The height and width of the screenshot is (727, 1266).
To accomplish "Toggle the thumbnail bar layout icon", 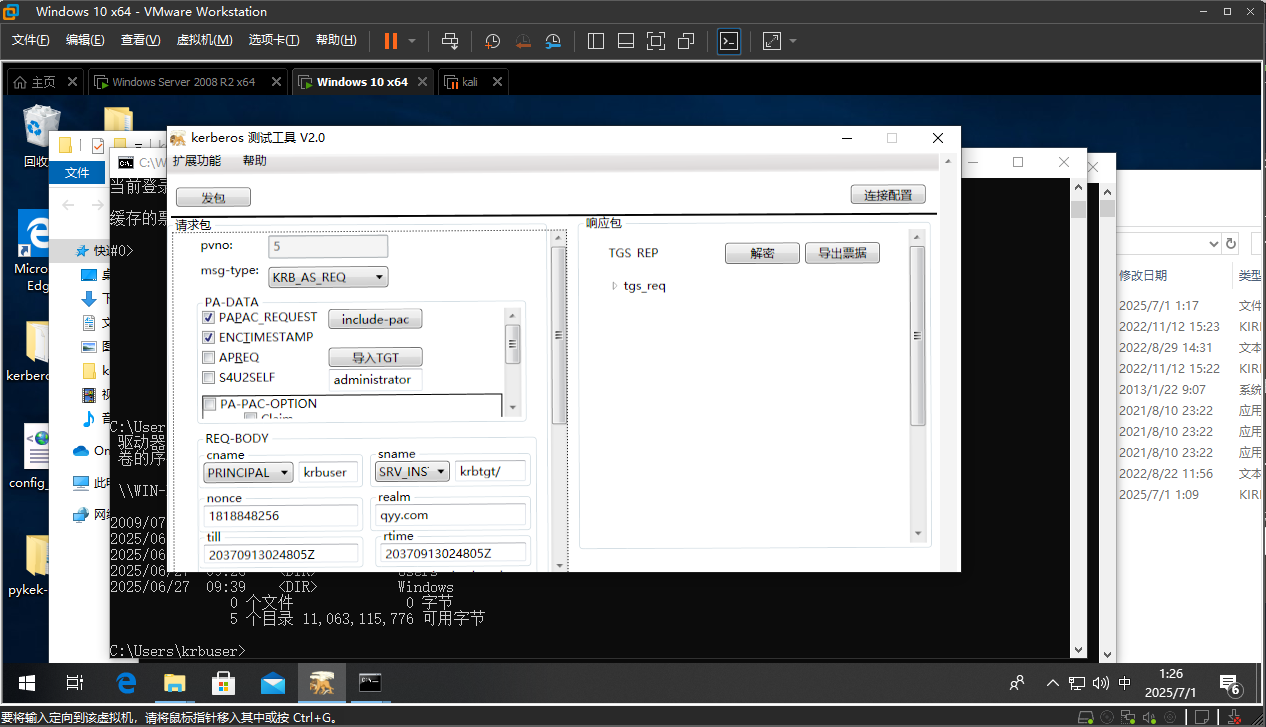I will click(x=626, y=41).
